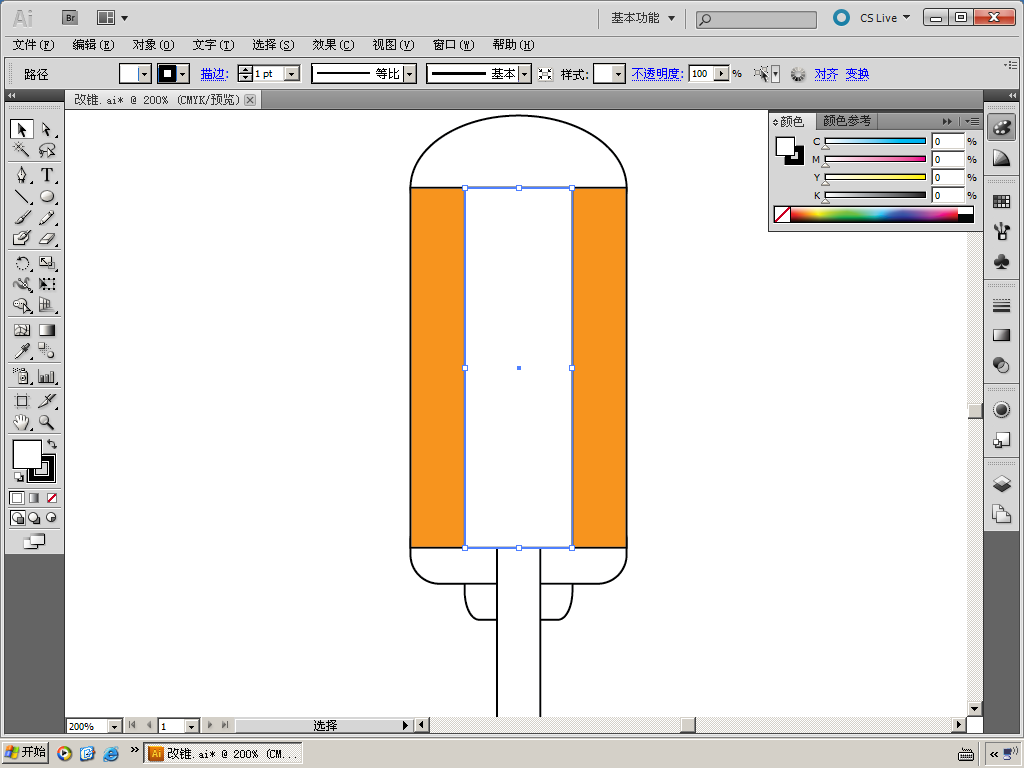The width and height of the screenshot is (1024, 768).
Task: Select the Gradient tool
Action: point(46,330)
